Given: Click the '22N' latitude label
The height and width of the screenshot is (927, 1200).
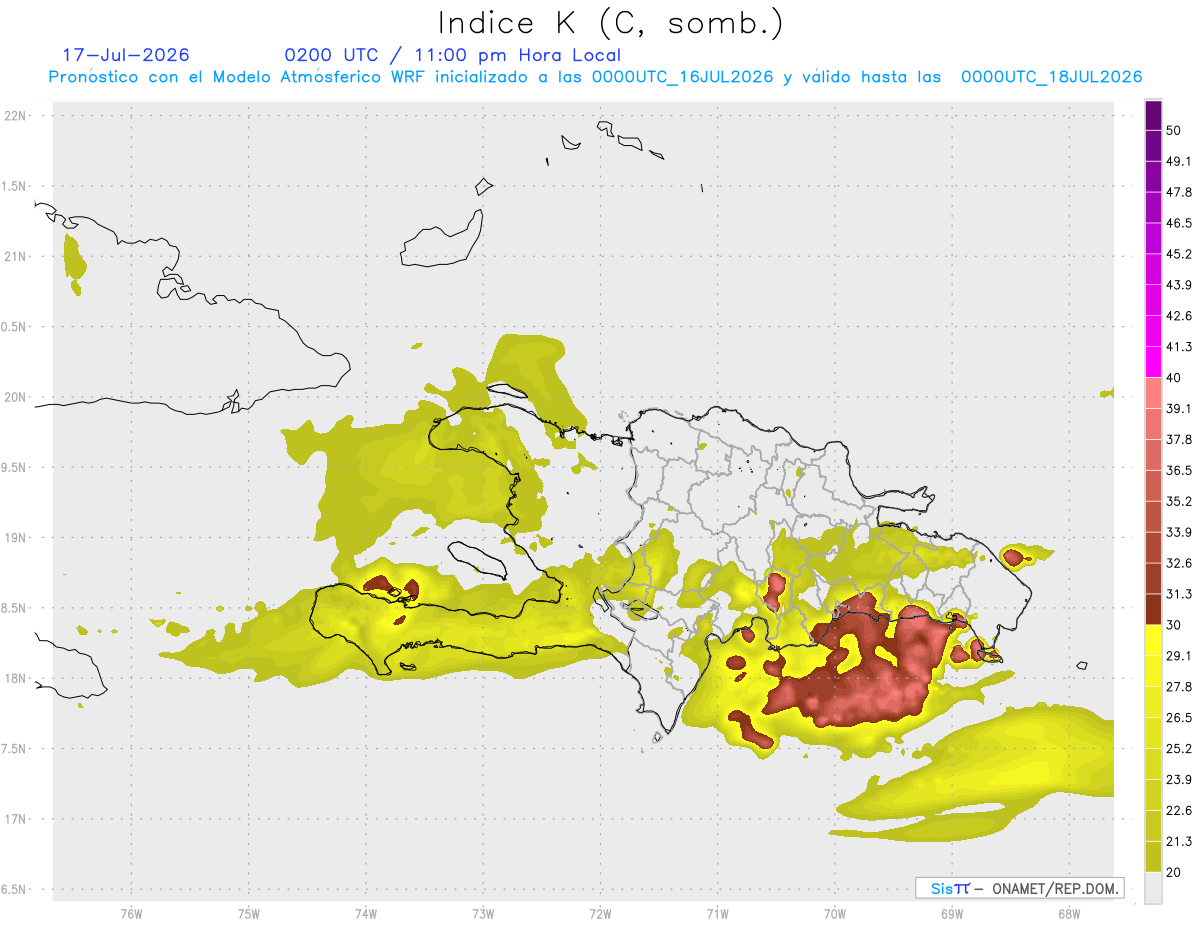Looking at the screenshot, I should tap(16, 116).
